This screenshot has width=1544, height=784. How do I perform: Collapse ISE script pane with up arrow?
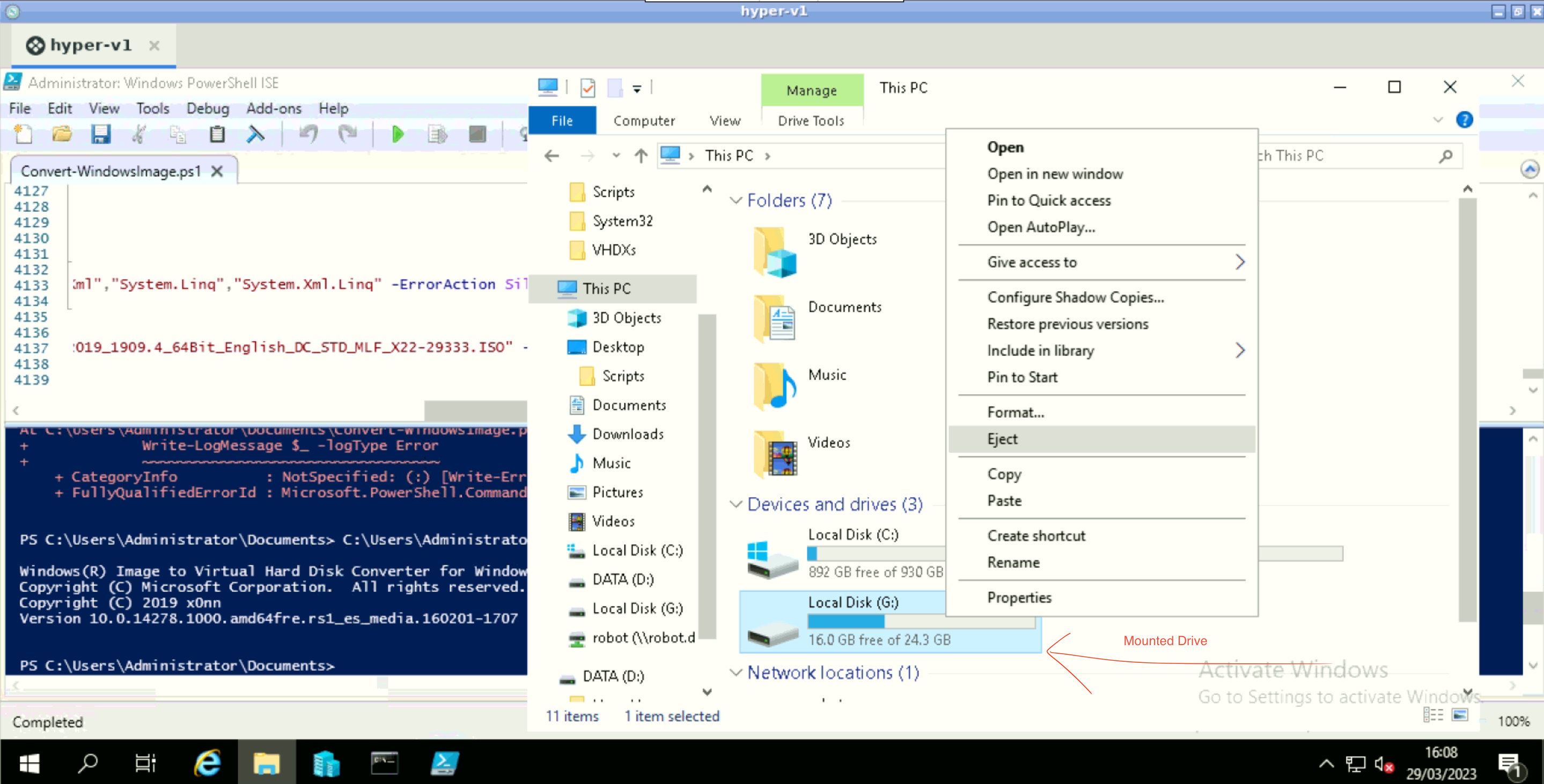[1530, 169]
